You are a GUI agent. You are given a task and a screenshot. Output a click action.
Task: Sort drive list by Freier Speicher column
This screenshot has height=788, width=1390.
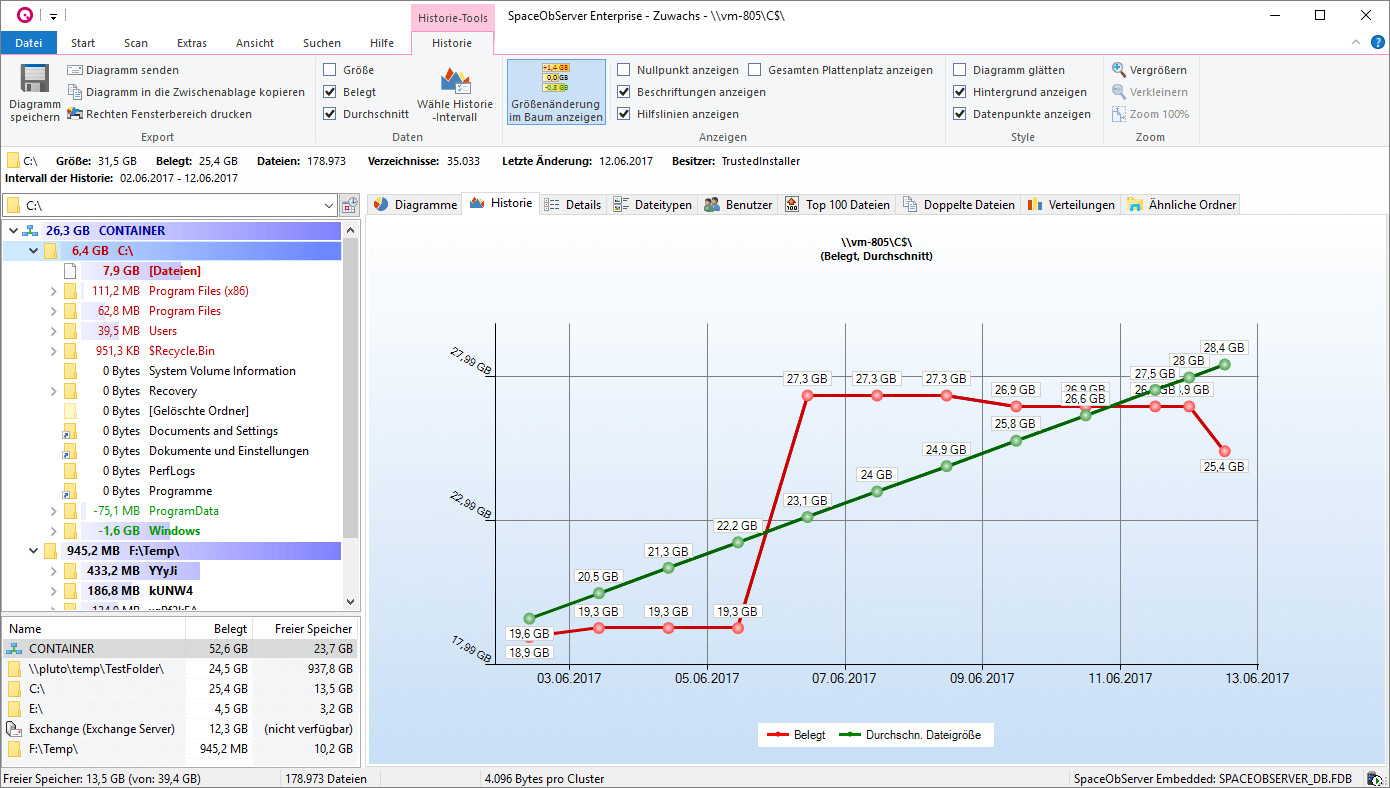(x=305, y=629)
